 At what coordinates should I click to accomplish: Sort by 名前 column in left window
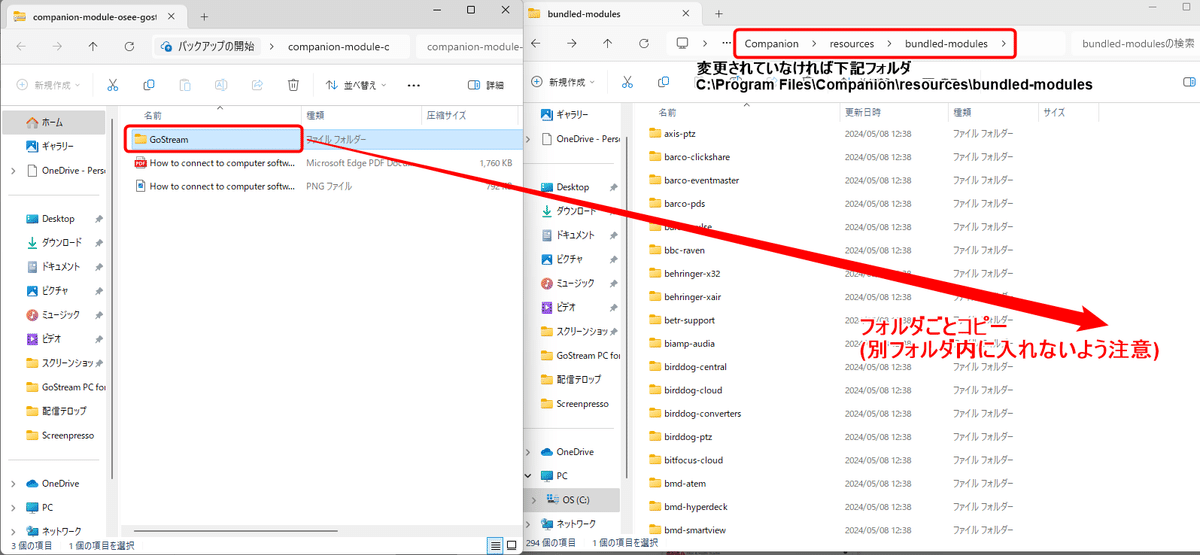pyautogui.click(x=152, y=115)
